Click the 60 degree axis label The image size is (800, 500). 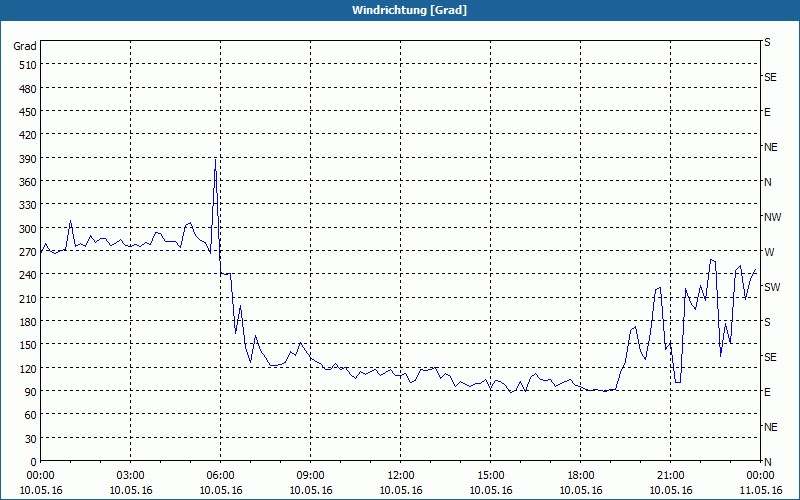point(31,416)
